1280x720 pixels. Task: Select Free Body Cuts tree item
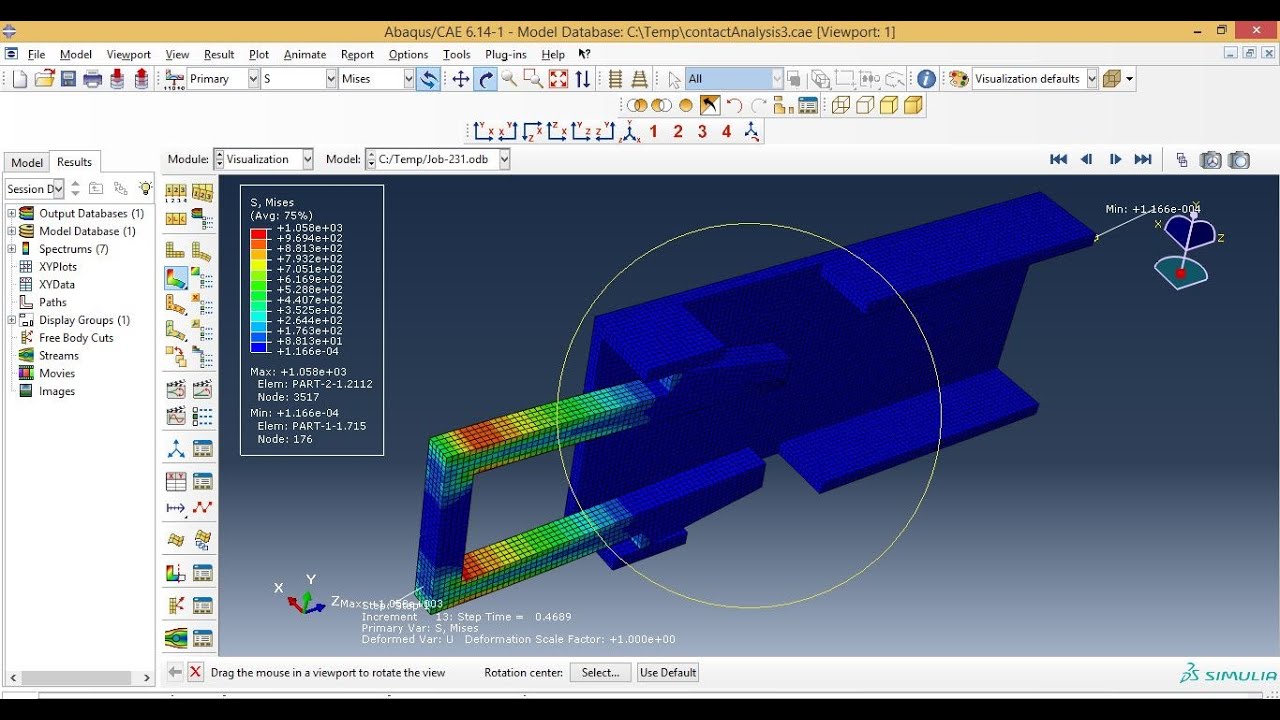point(76,338)
